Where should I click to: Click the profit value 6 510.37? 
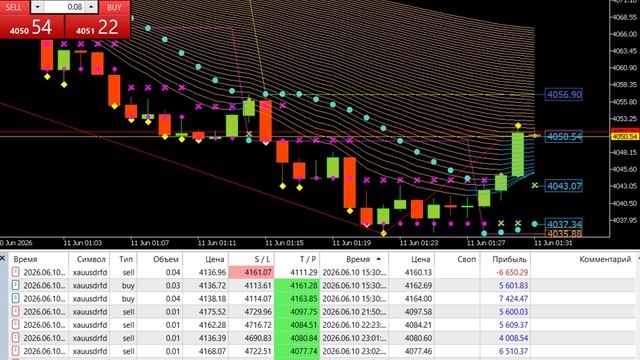pyautogui.click(x=513, y=351)
